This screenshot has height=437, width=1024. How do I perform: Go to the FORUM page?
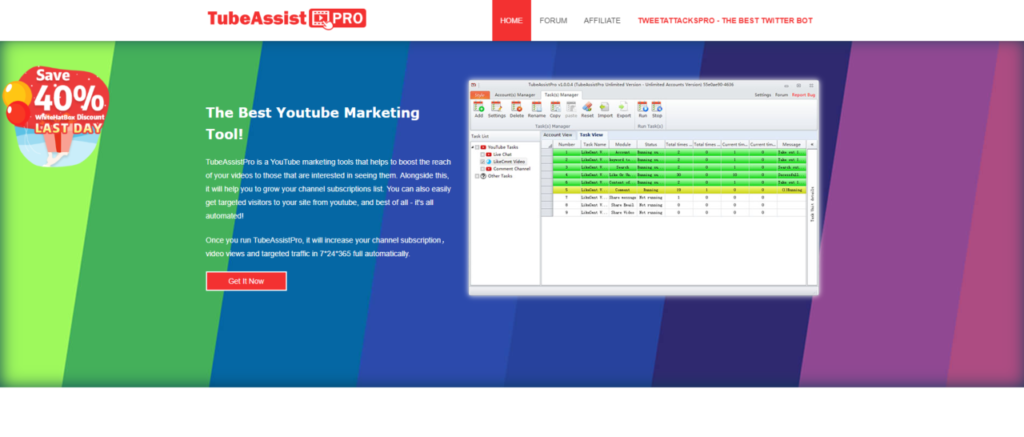553,20
